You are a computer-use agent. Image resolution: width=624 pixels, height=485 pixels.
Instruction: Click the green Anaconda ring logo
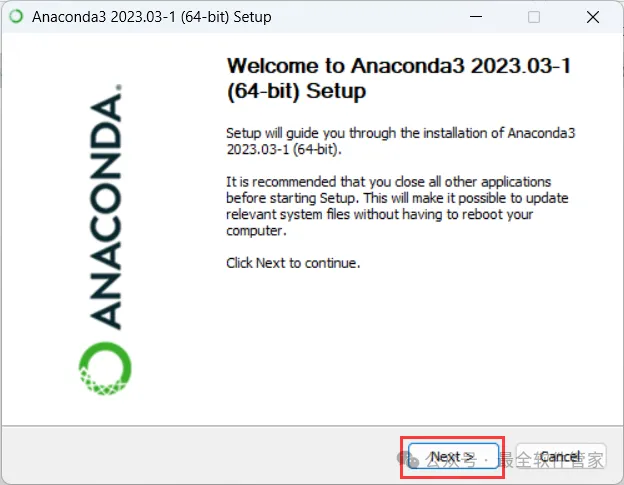click(x=105, y=368)
